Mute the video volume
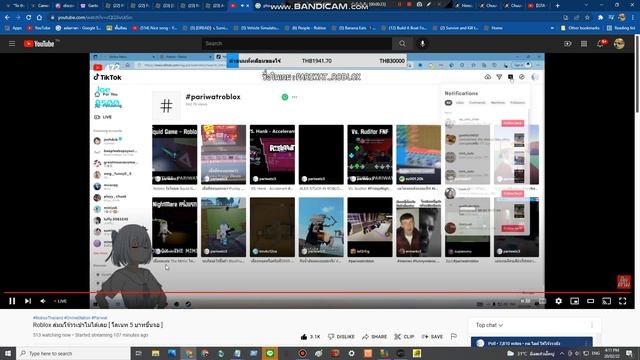 pyautogui.click(x=43, y=301)
